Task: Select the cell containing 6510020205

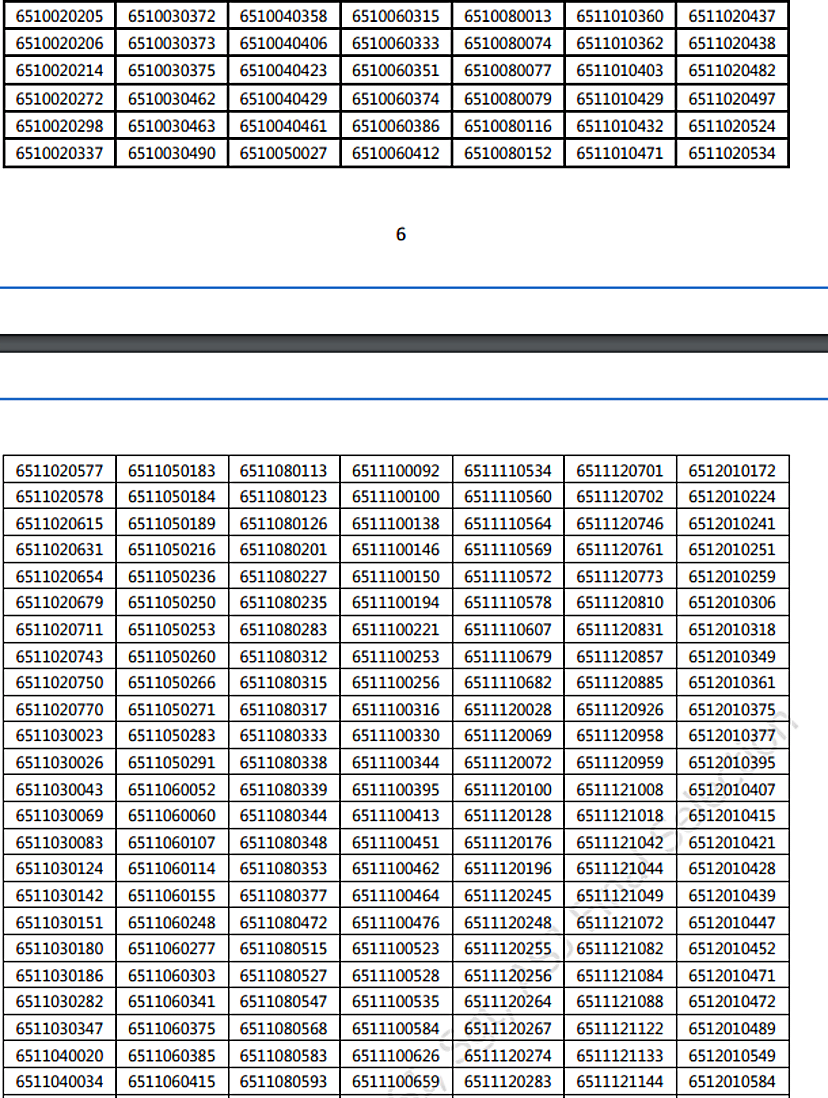Action: (60, 15)
